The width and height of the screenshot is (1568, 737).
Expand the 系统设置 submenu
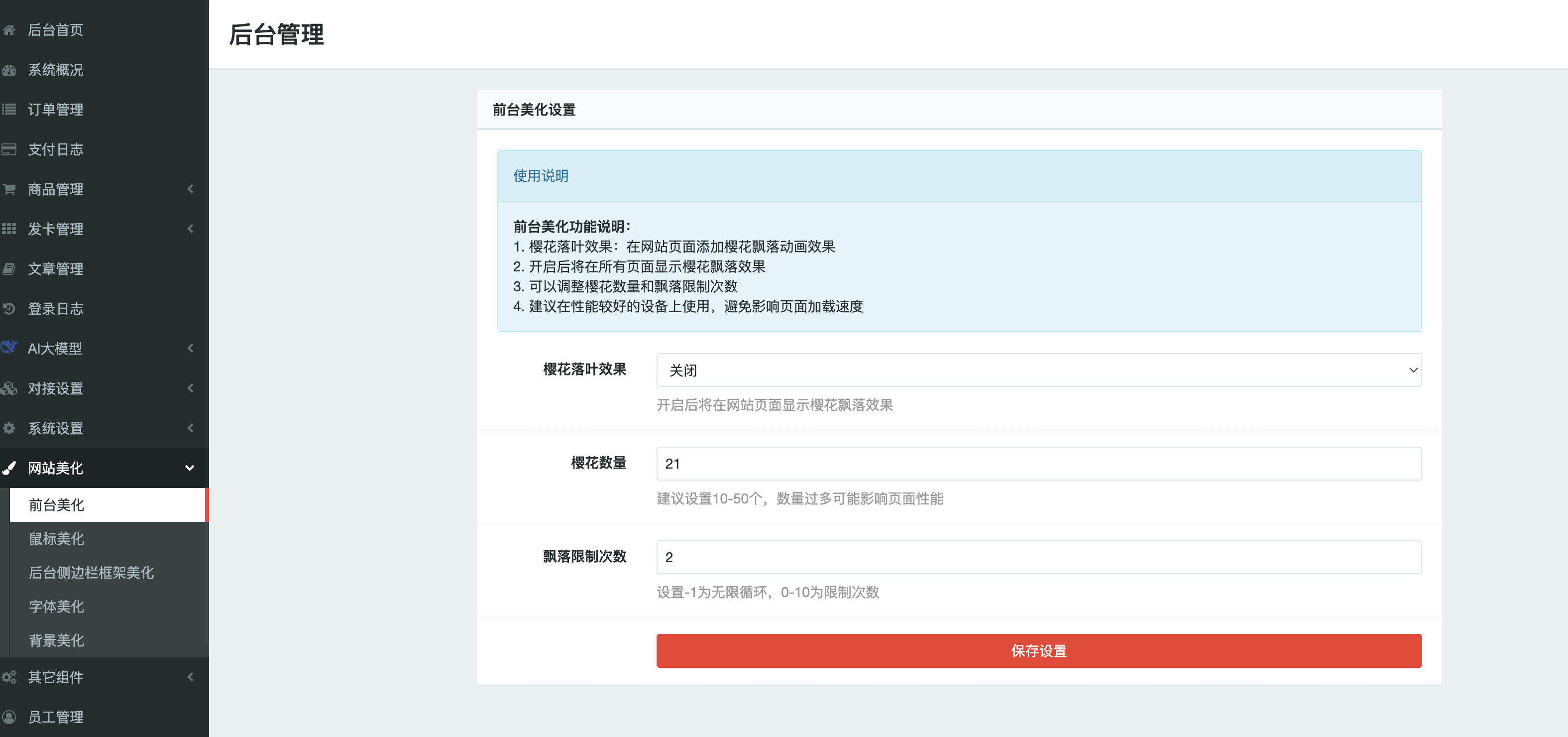tap(104, 428)
